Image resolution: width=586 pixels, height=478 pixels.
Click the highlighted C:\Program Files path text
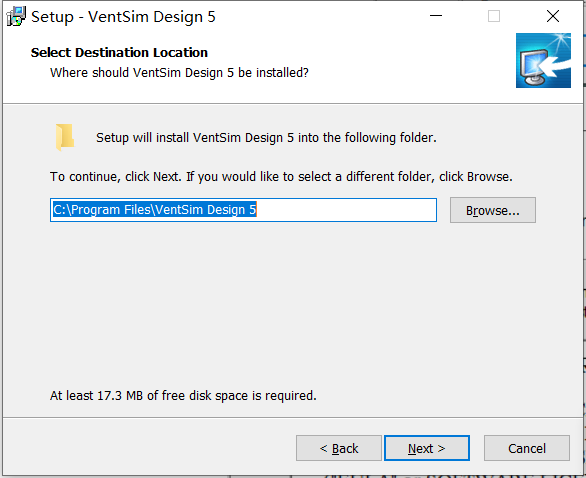[154, 210]
